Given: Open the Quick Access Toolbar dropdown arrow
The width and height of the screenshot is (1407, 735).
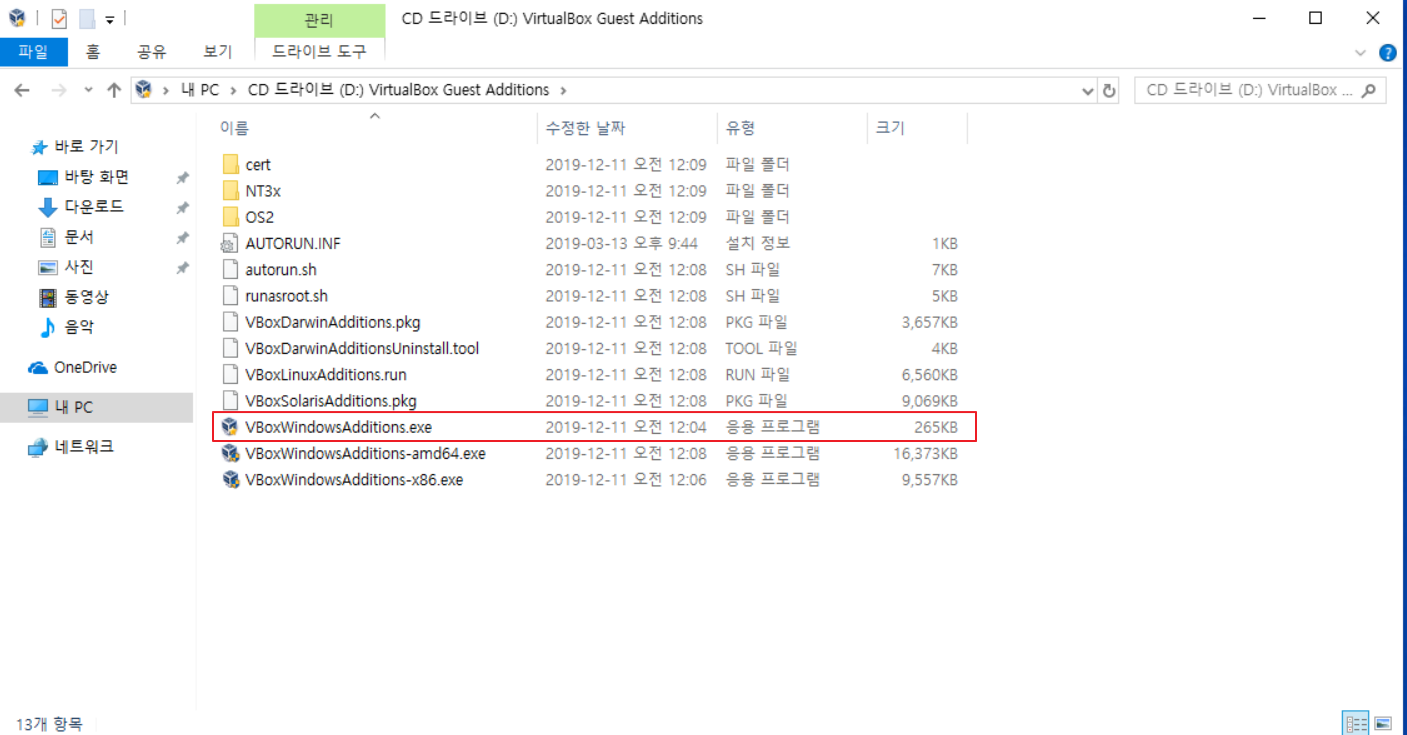Looking at the screenshot, I should pos(109,19).
